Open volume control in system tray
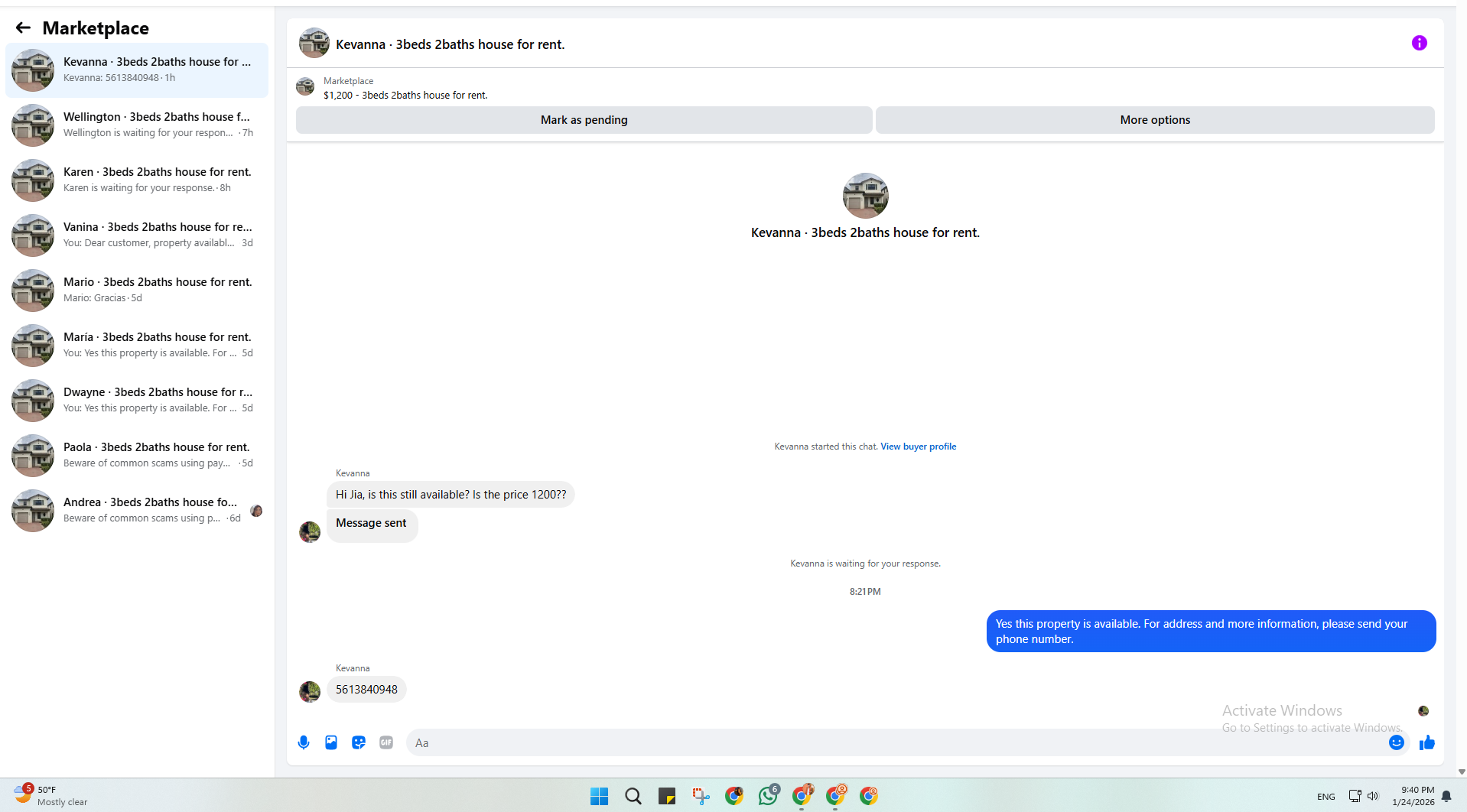The image size is (1467, 812). click(1373, 796)
